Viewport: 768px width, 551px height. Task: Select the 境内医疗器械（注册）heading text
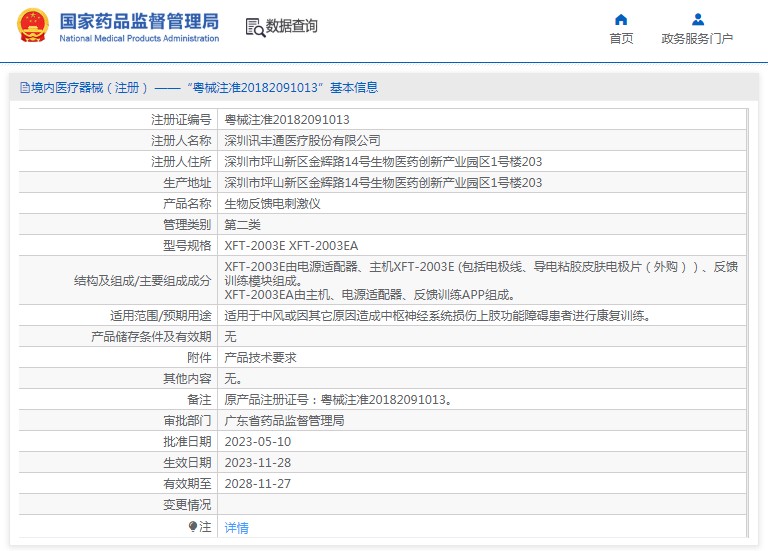[x=90, y=88]
